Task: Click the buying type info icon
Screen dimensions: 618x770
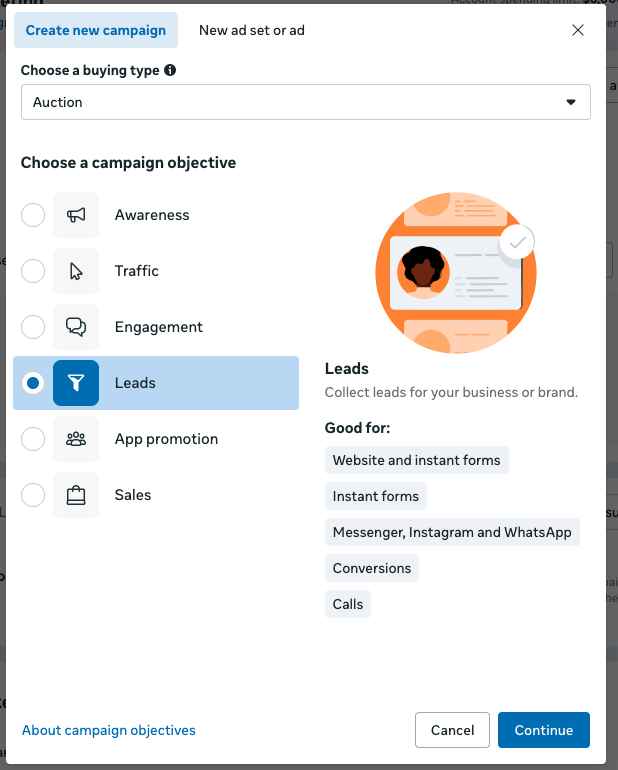Action: (x=170, y=71)
